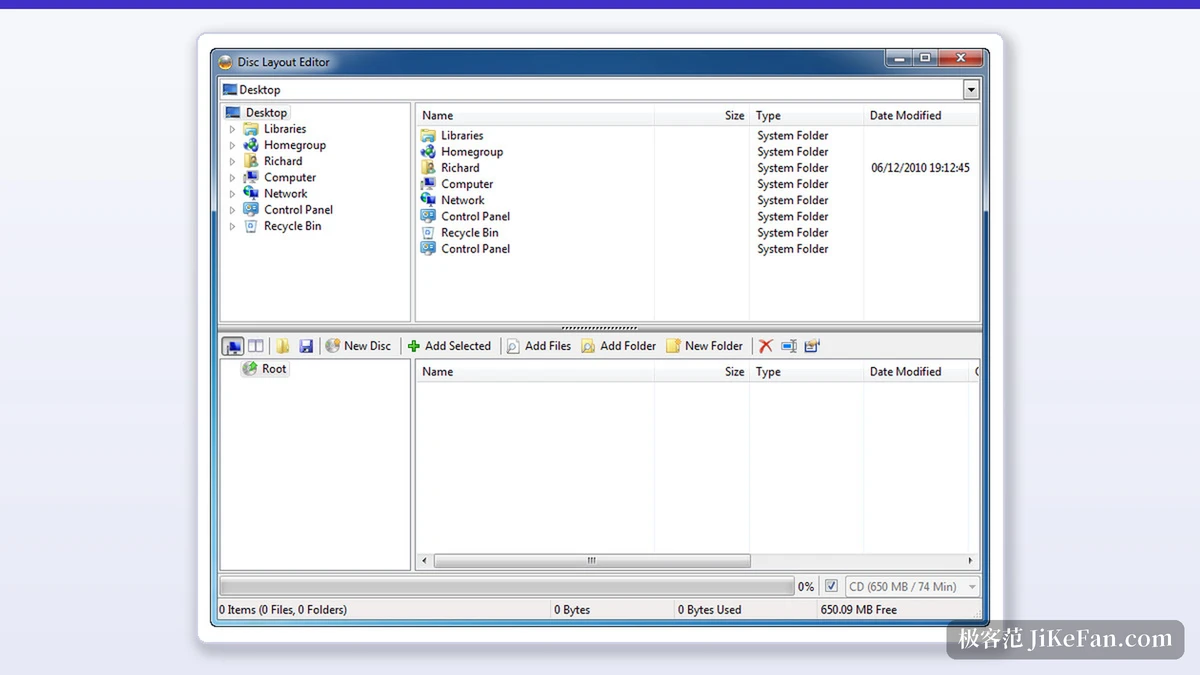The image size is (1200, 675).
Task: Click the rename icon beside the delete icon
Action: [x=789, y=346]
